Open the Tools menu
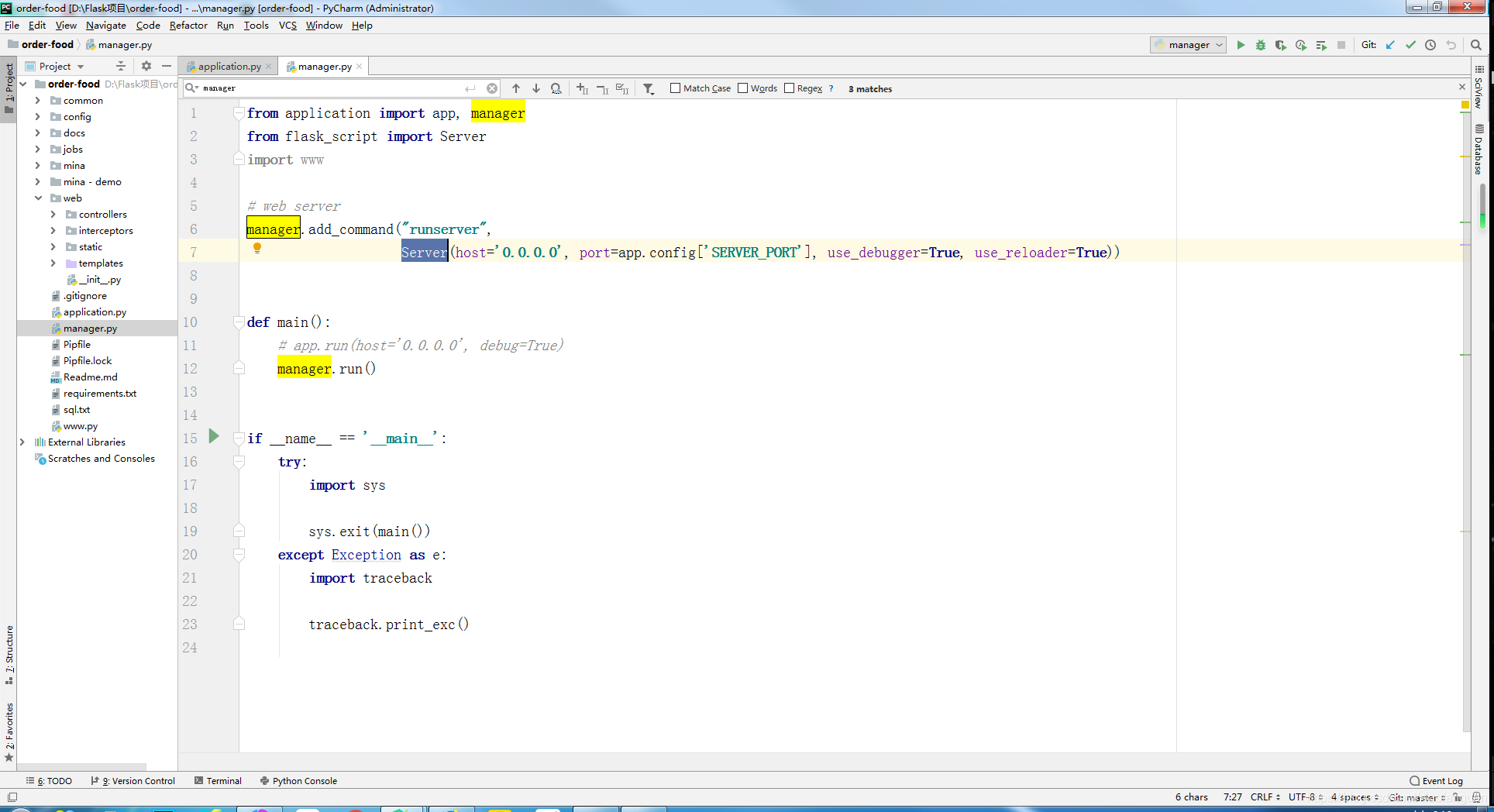The height and width of the screenshot is (812, 1494). (256, 26)
